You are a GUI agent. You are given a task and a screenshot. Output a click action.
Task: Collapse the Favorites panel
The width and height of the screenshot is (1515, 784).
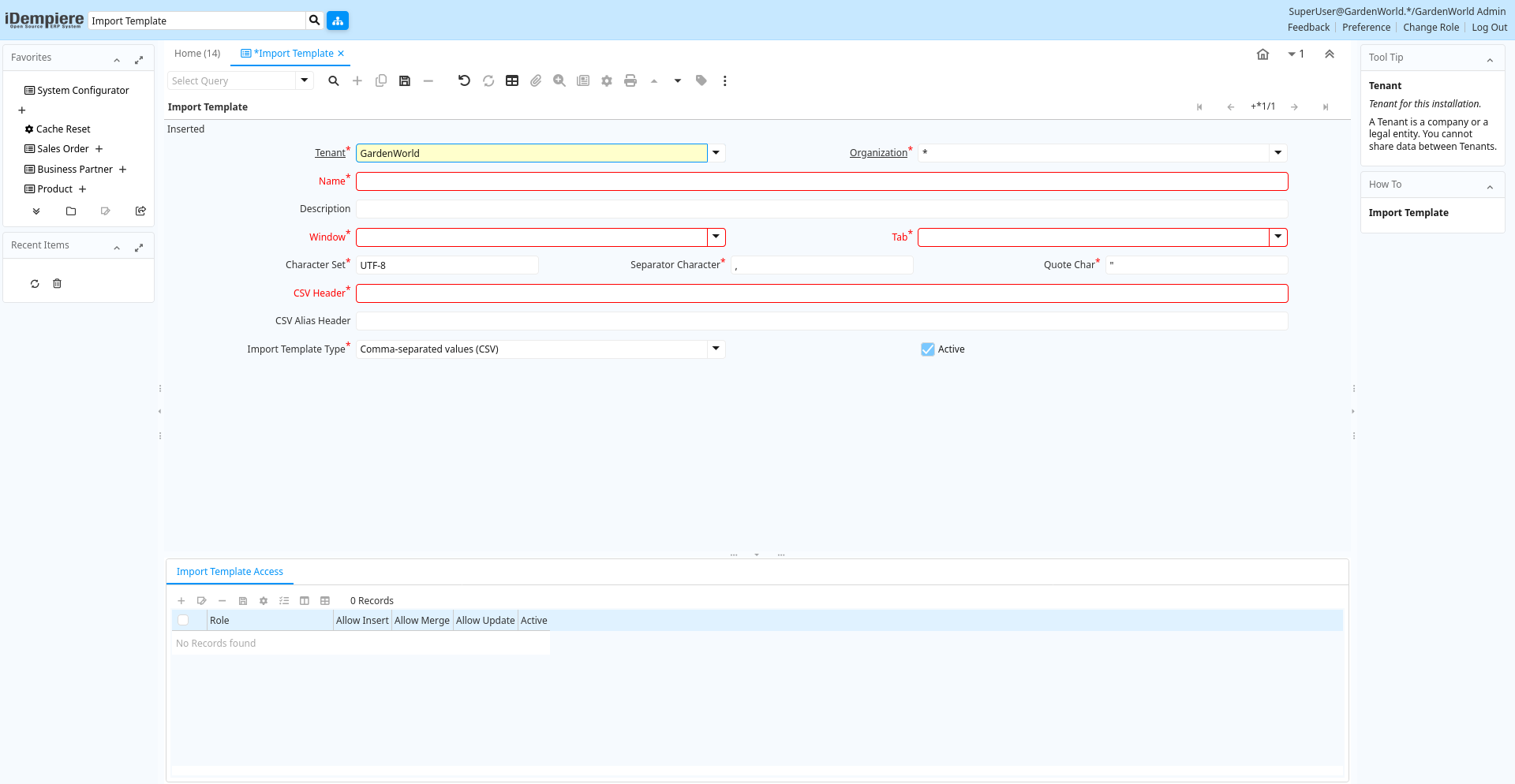(x=117, y=59)
